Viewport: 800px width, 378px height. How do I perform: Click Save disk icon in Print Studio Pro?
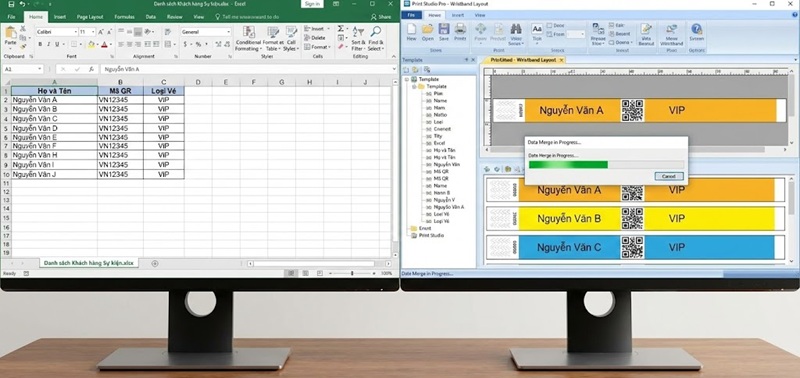[444, 29]
